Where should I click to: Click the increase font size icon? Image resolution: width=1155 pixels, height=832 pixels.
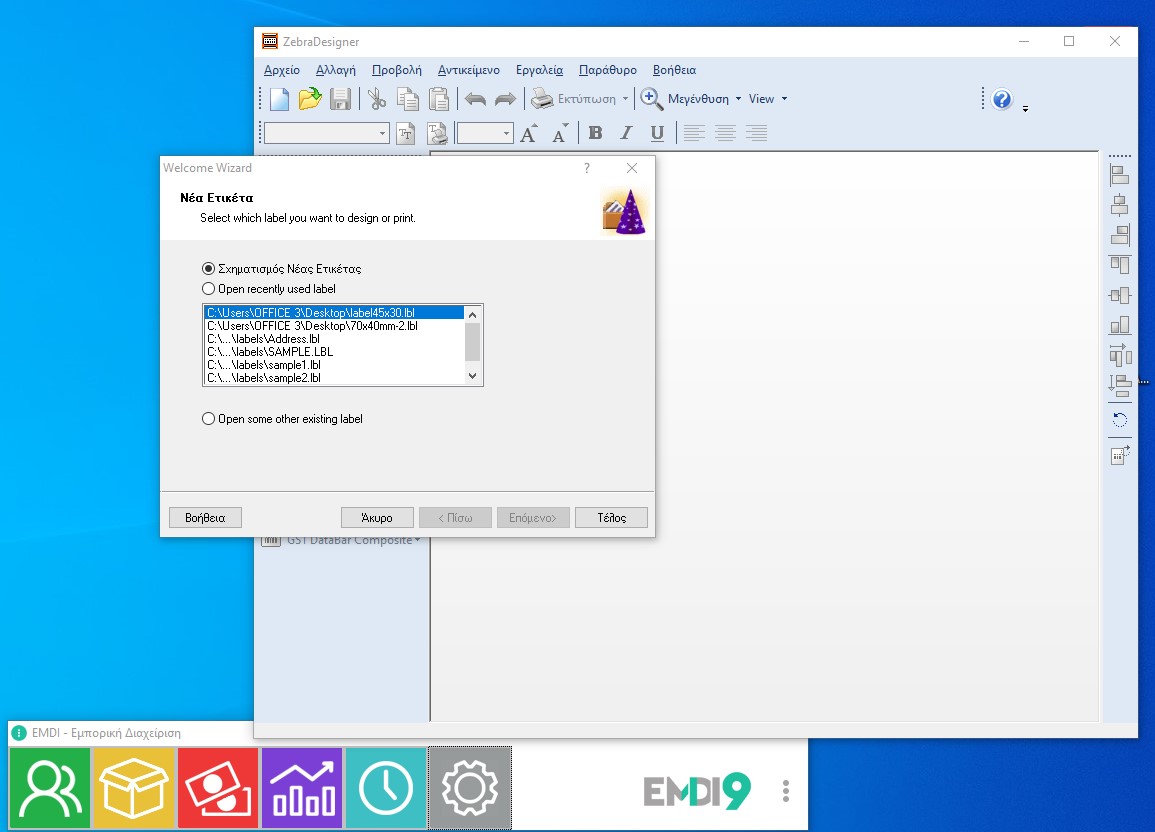[x=529, y=133]
